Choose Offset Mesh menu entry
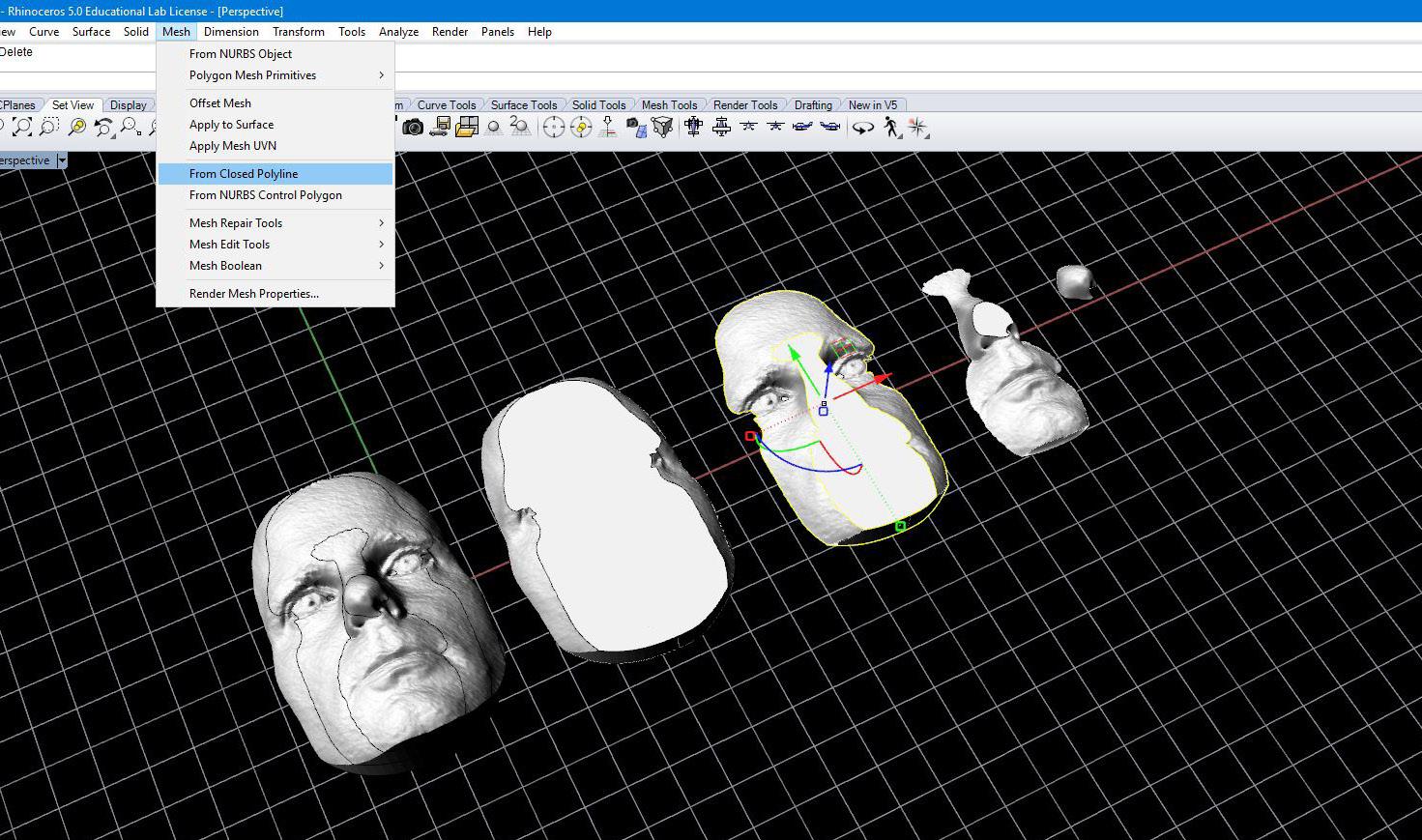 [276, 103]
